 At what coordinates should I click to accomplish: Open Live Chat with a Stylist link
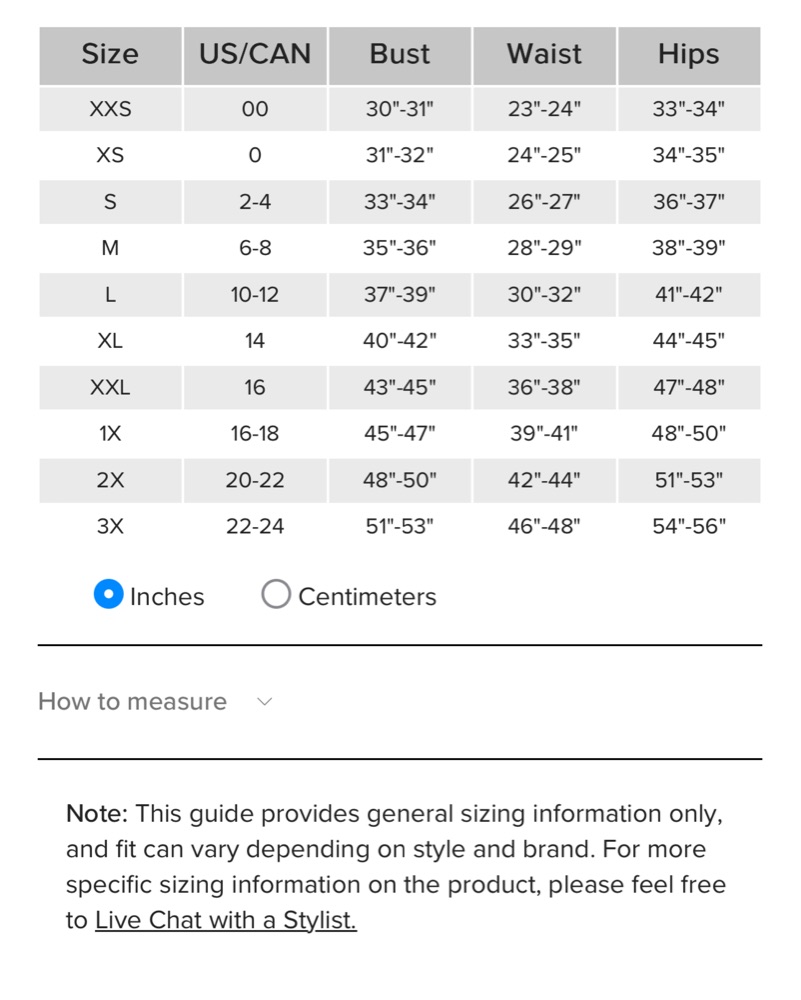(x=226, y=920)
